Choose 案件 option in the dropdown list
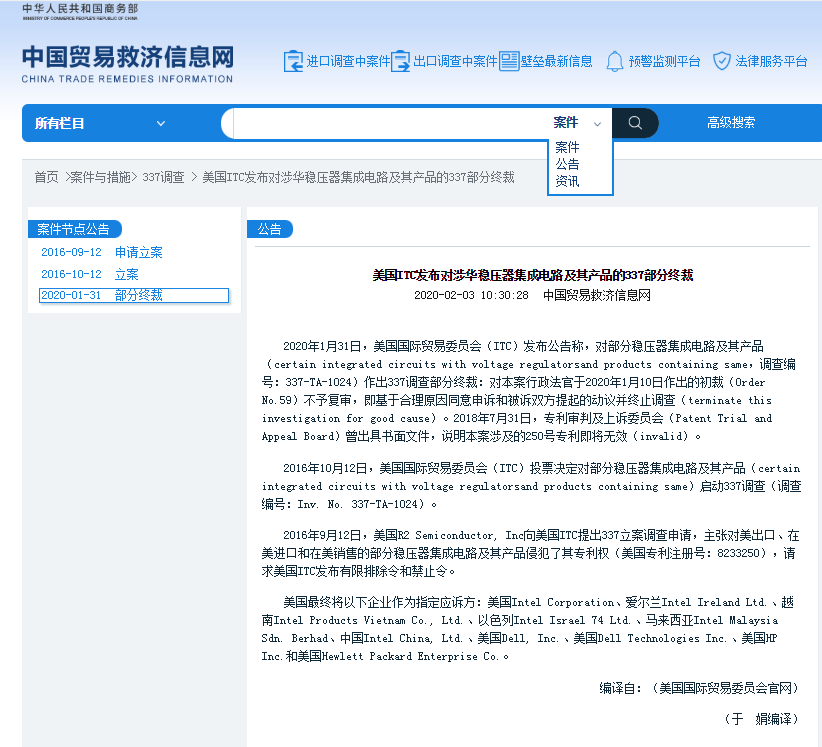The image size is (822, 747). 567,147
